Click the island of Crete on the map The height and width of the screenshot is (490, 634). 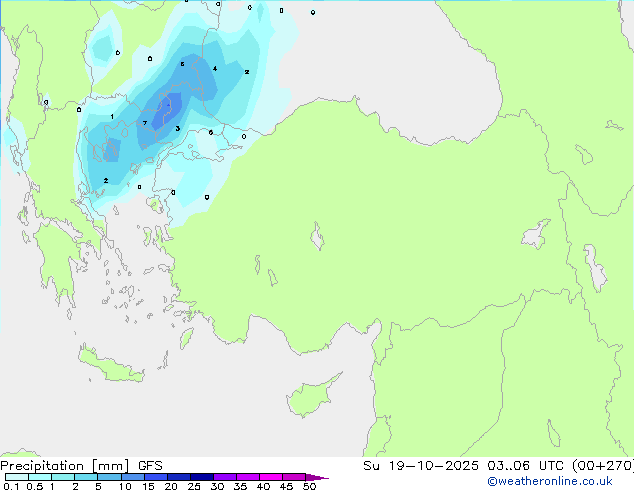click(x=111, y=365)
